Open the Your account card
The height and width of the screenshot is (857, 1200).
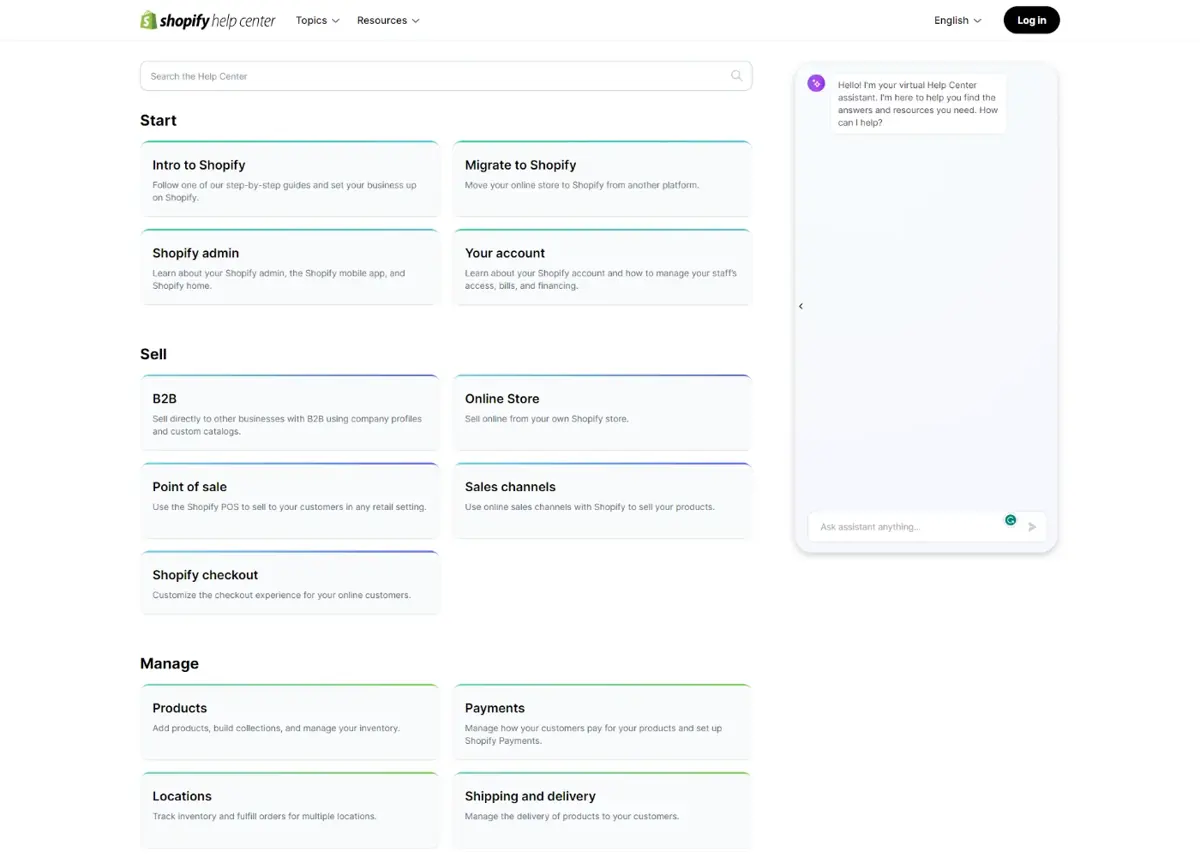[602, 267]
